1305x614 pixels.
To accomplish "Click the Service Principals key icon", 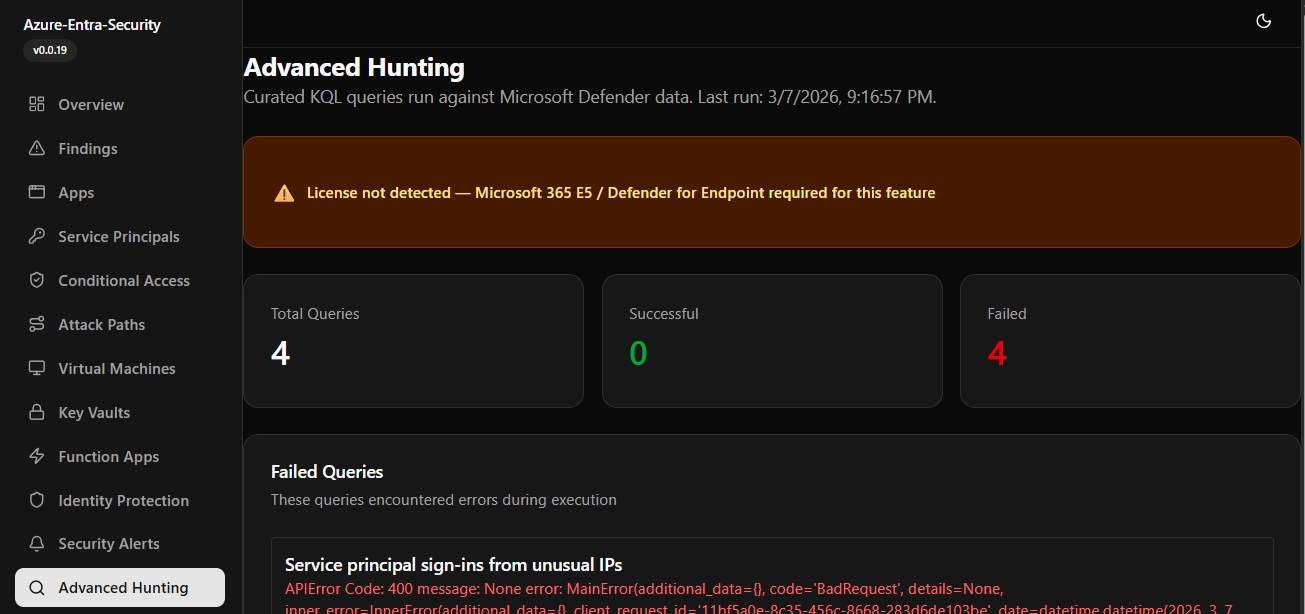I will [37, 236].
